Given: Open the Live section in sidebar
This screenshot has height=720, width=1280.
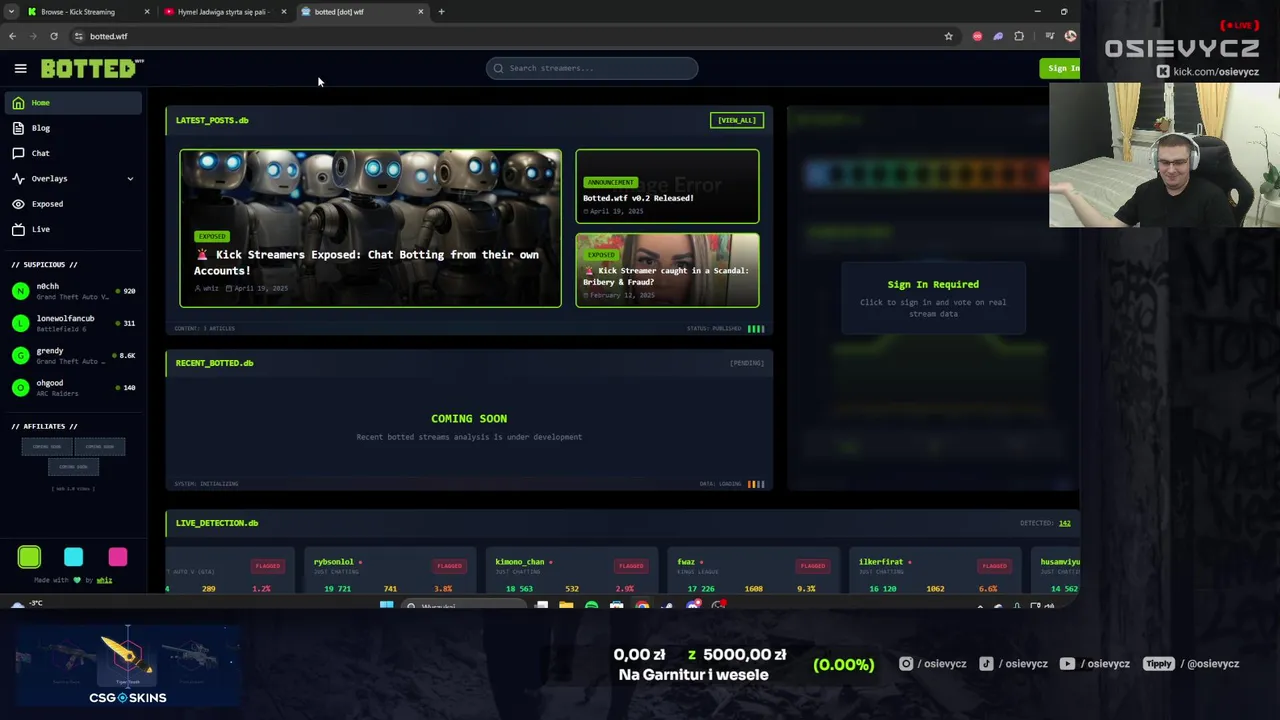Looking at the screenshot, I should (x=72, y=229).
